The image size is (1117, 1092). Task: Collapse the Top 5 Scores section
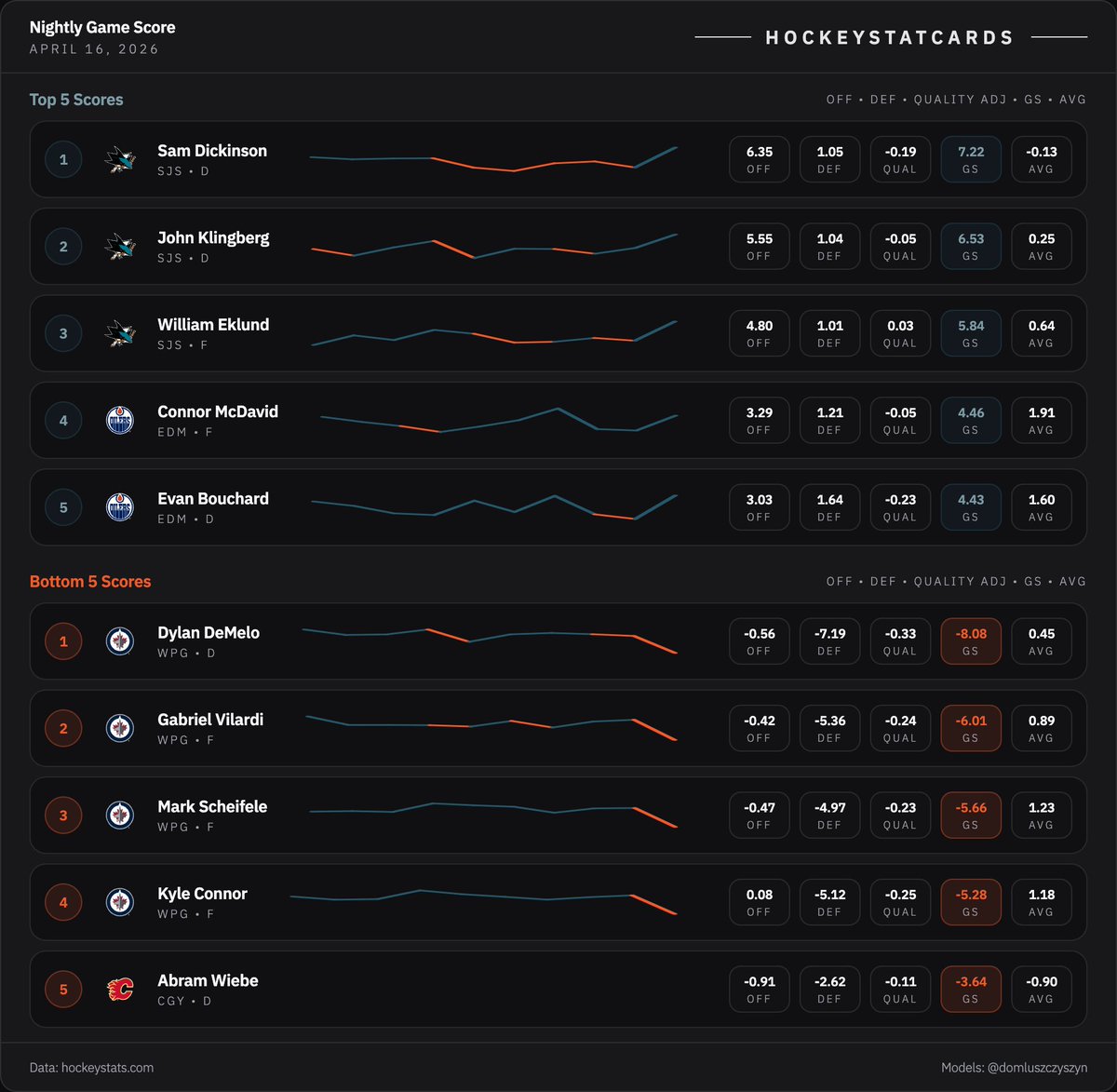(76, 99)
